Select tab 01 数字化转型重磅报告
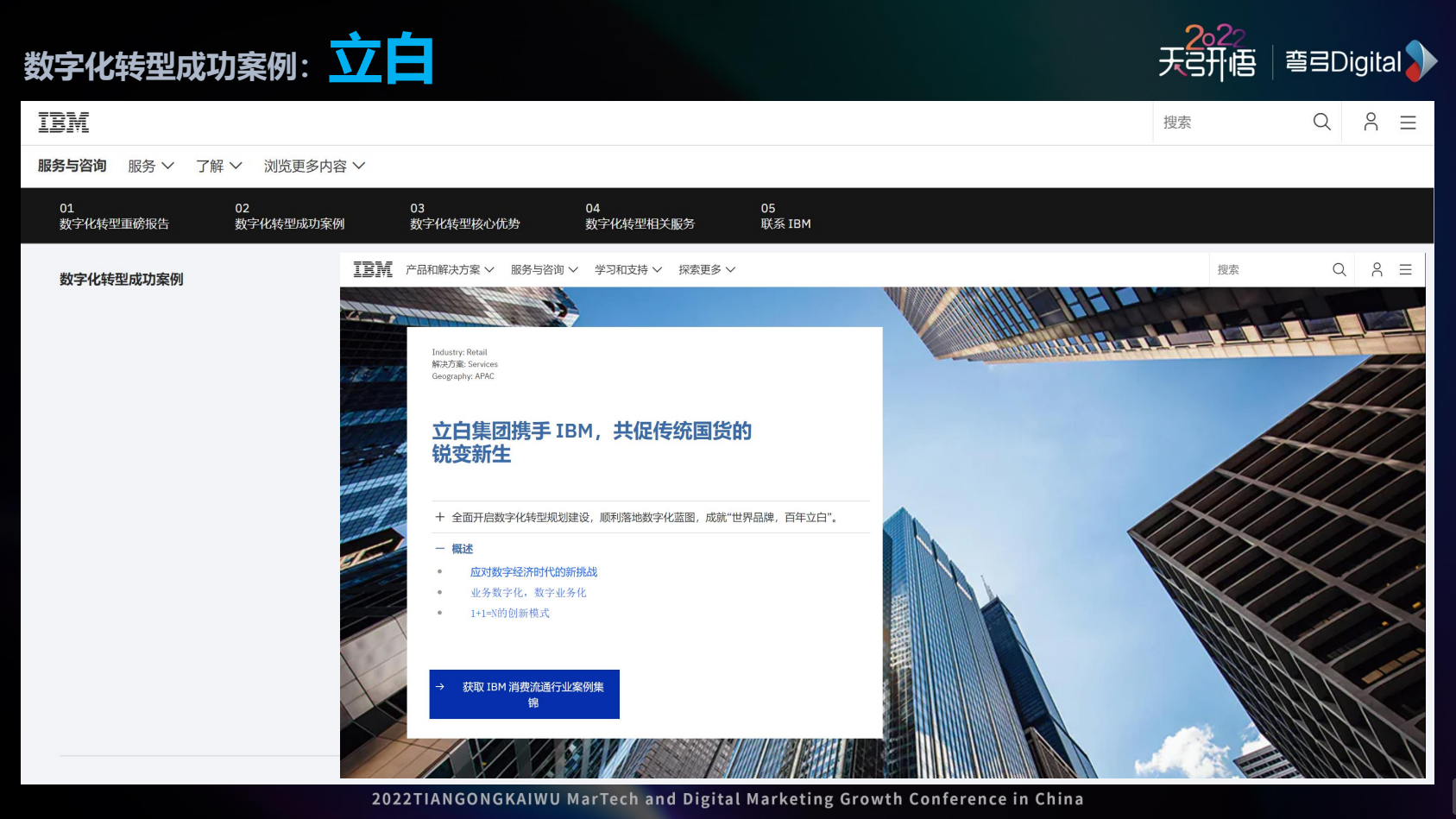Screen dimensions: 1456x819 (114, 216)
